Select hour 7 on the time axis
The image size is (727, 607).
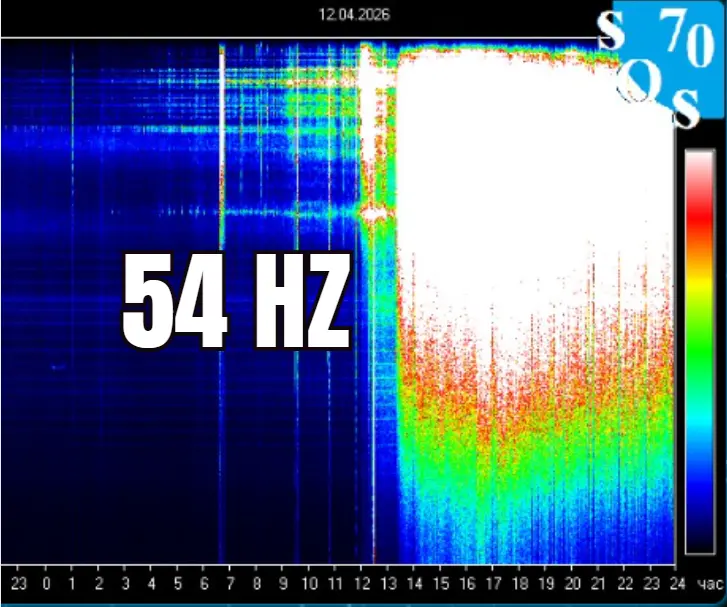pyautogui.click(x=230, y=583)
